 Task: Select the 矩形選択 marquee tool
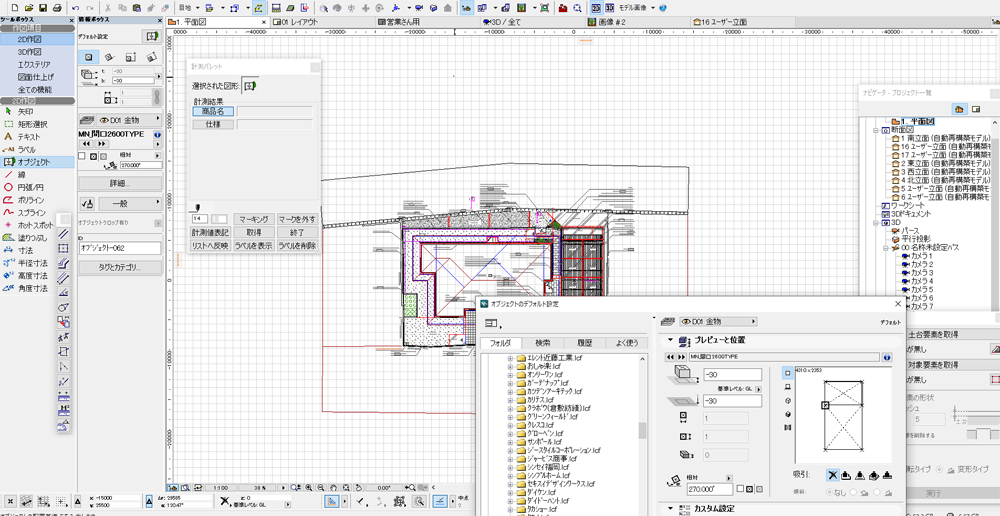click(38, 124)
